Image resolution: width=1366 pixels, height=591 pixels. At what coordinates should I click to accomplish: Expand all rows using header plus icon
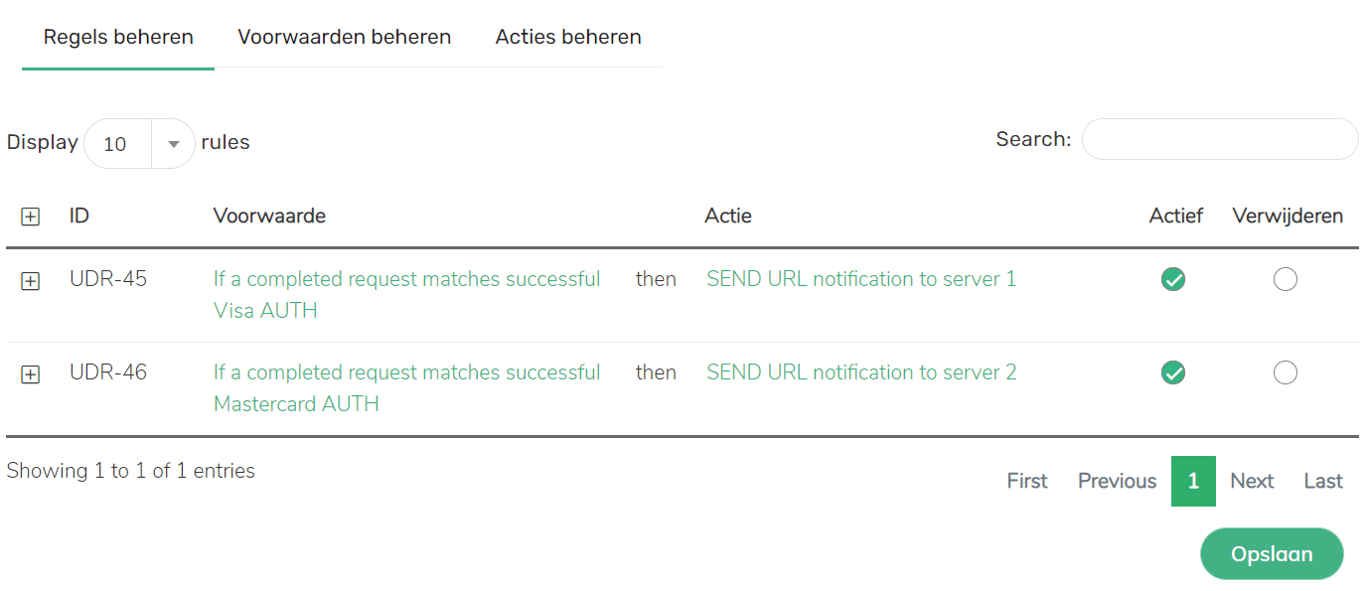click(31, 217)
